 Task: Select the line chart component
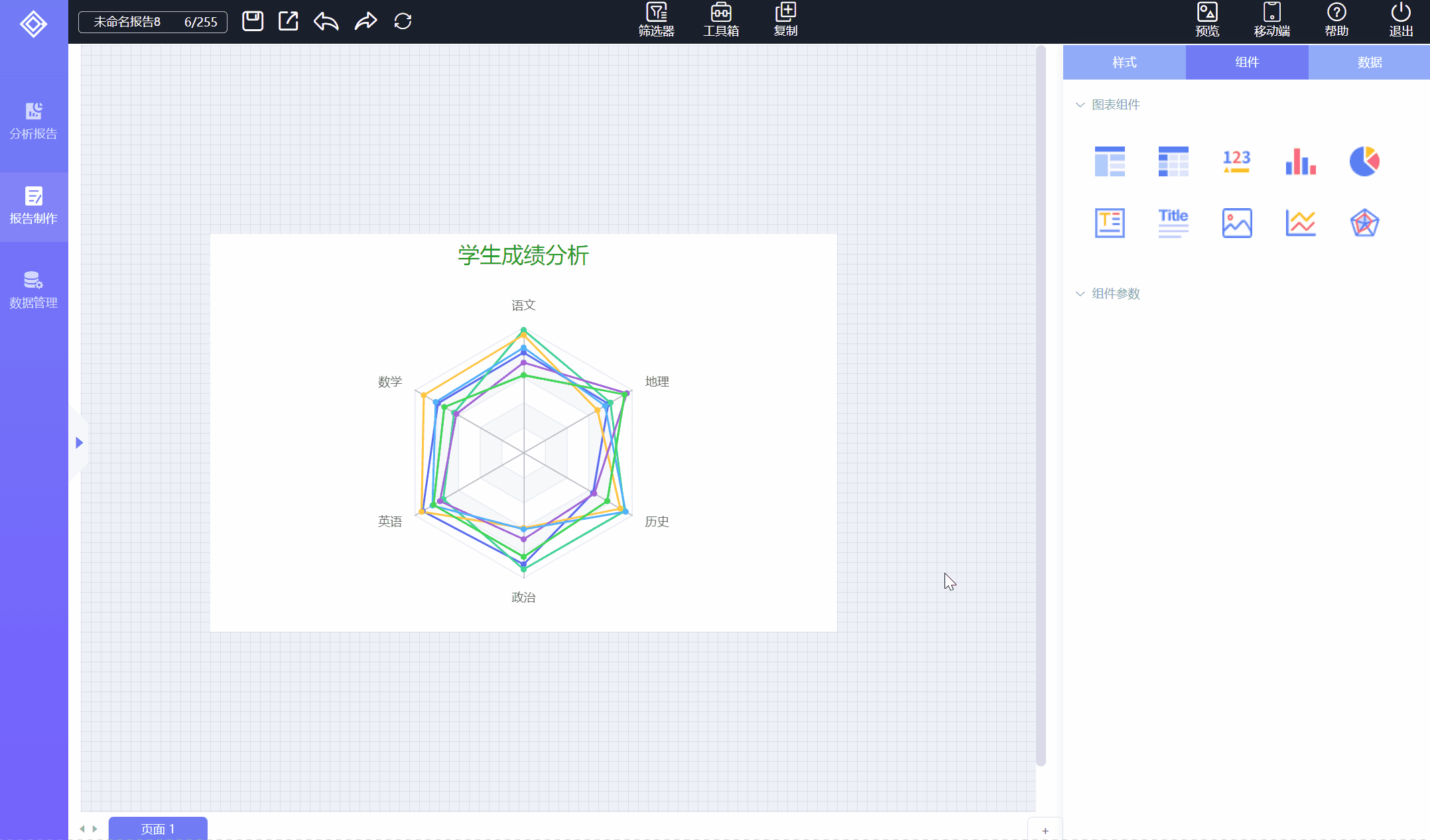click(x=1301, y=223)
